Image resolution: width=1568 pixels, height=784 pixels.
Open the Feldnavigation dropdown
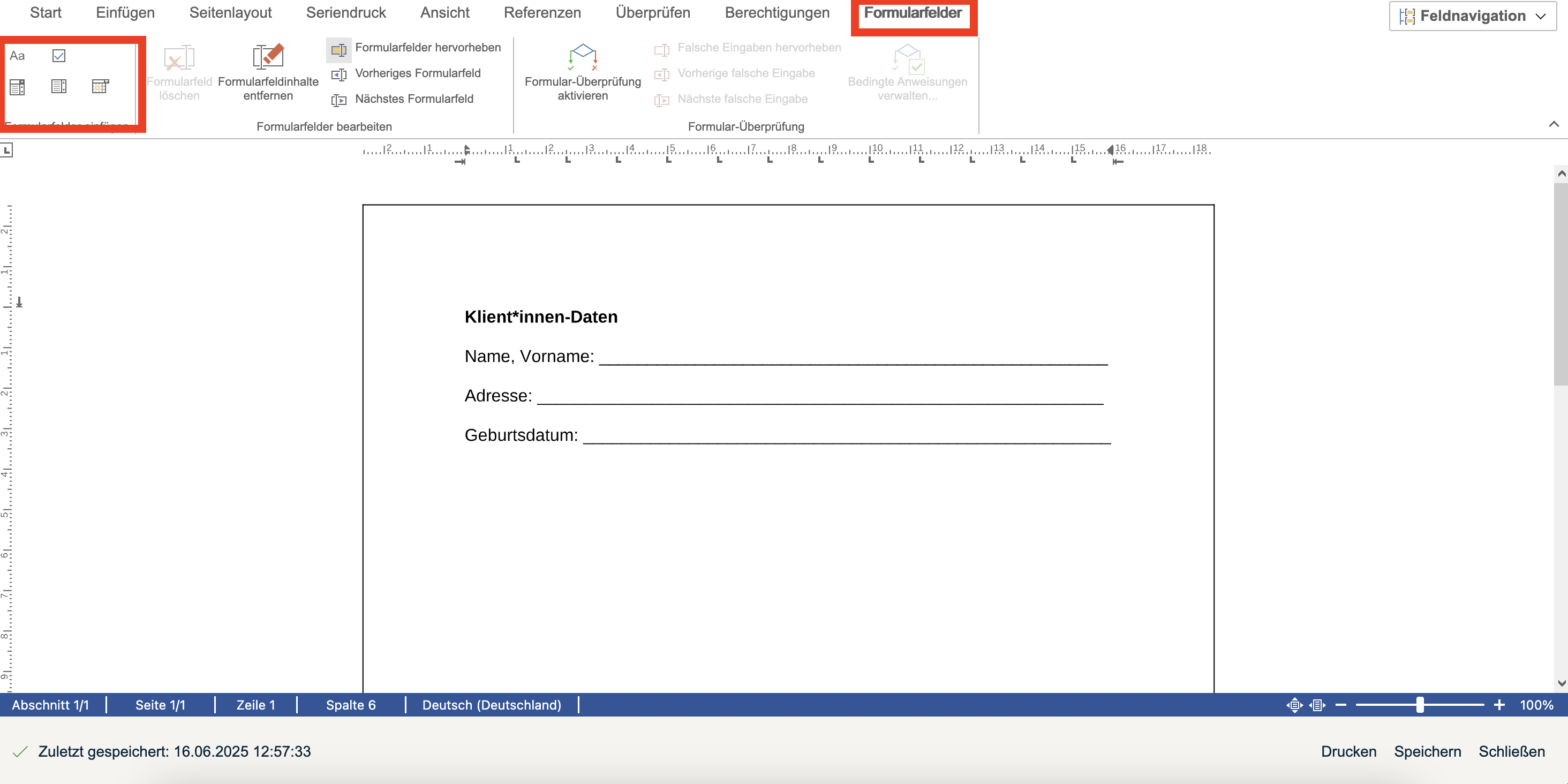[1473, 16]
